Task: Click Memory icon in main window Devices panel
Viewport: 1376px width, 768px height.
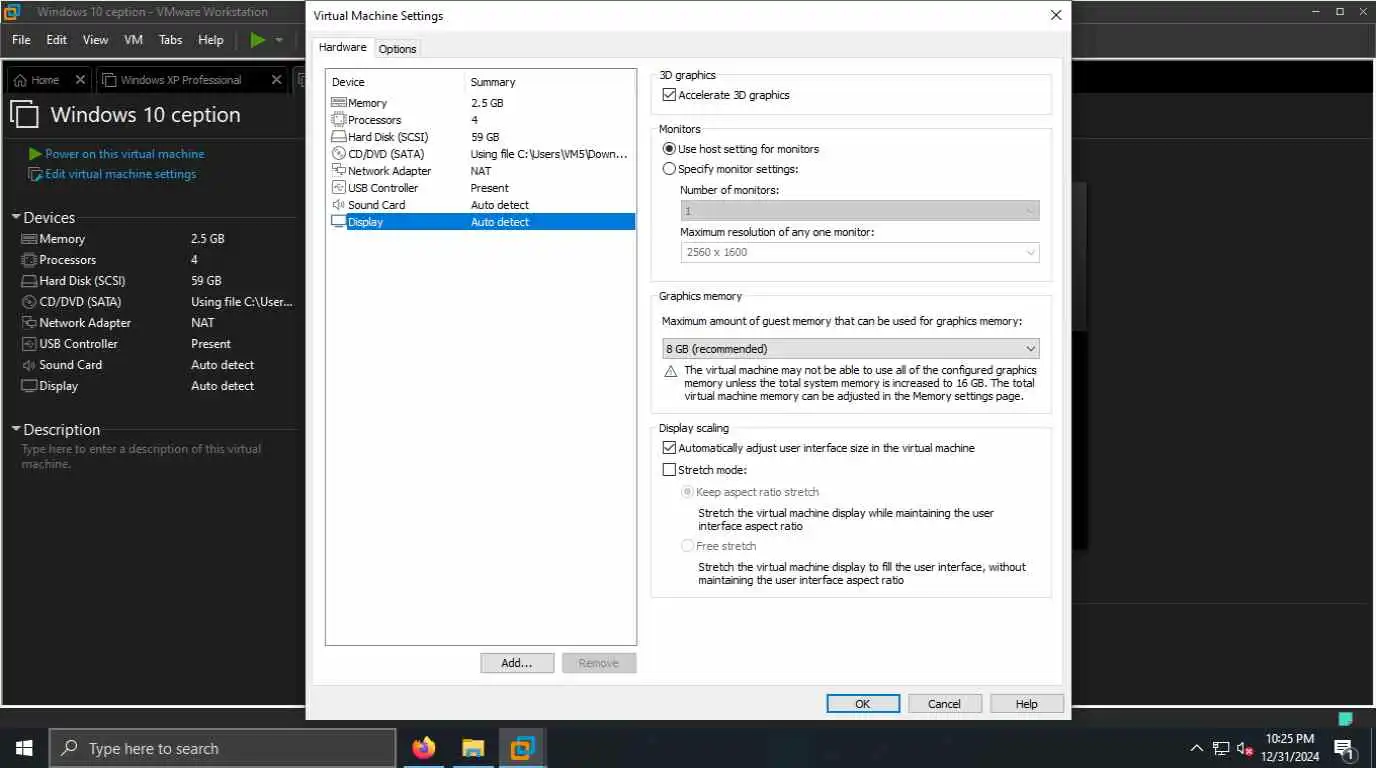Action: [29, 239]
